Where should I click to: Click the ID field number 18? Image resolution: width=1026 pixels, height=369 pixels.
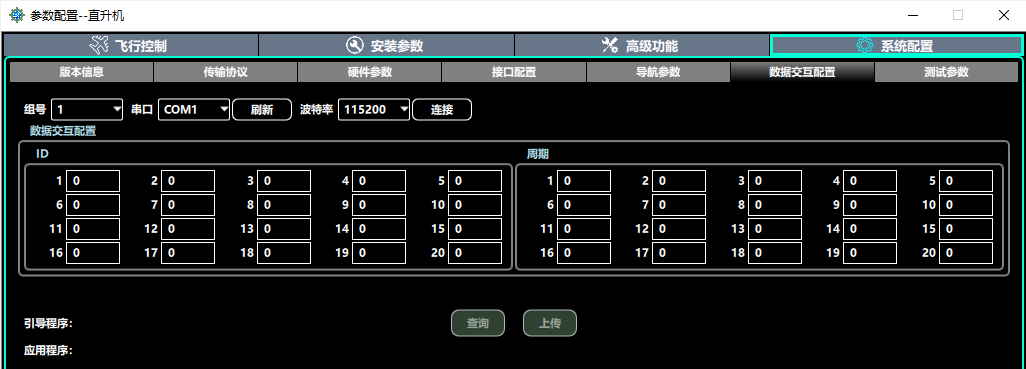click(x=283, y=254)
